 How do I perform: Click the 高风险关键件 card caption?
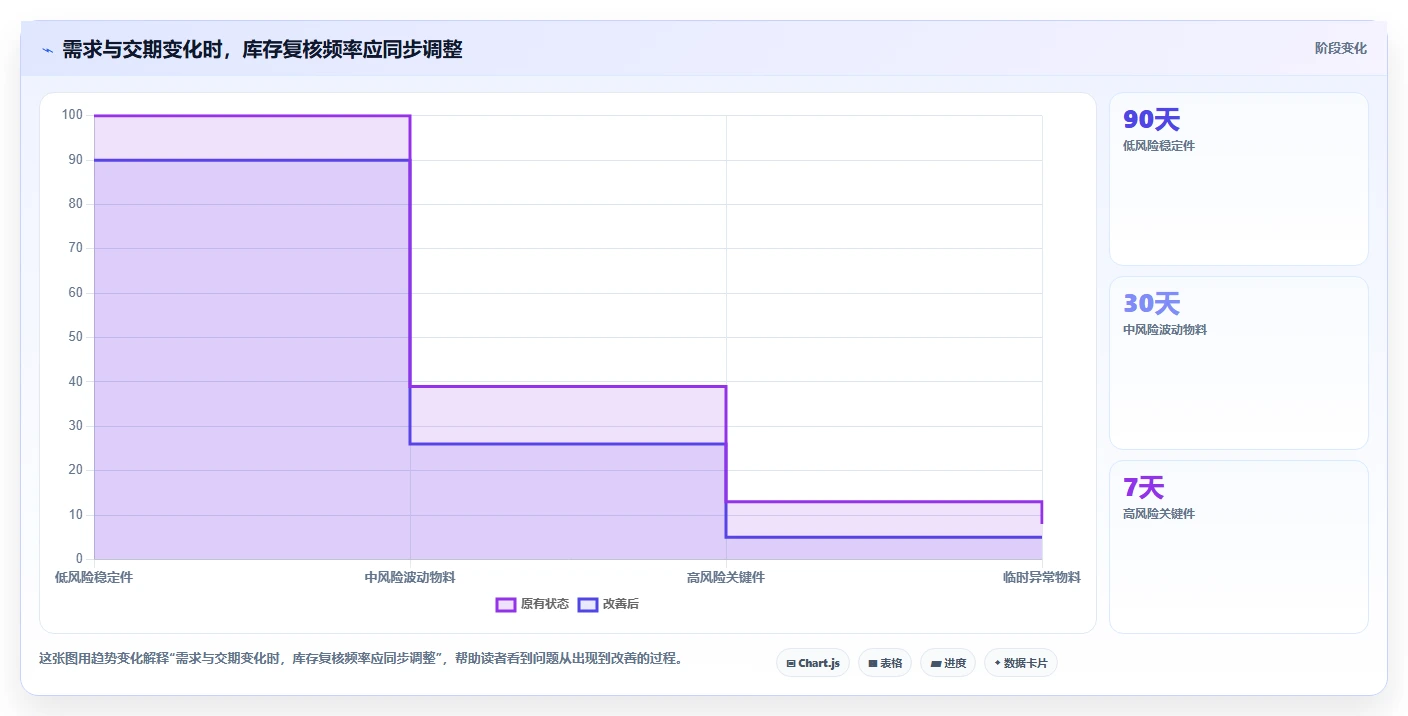click(1159, 514)
